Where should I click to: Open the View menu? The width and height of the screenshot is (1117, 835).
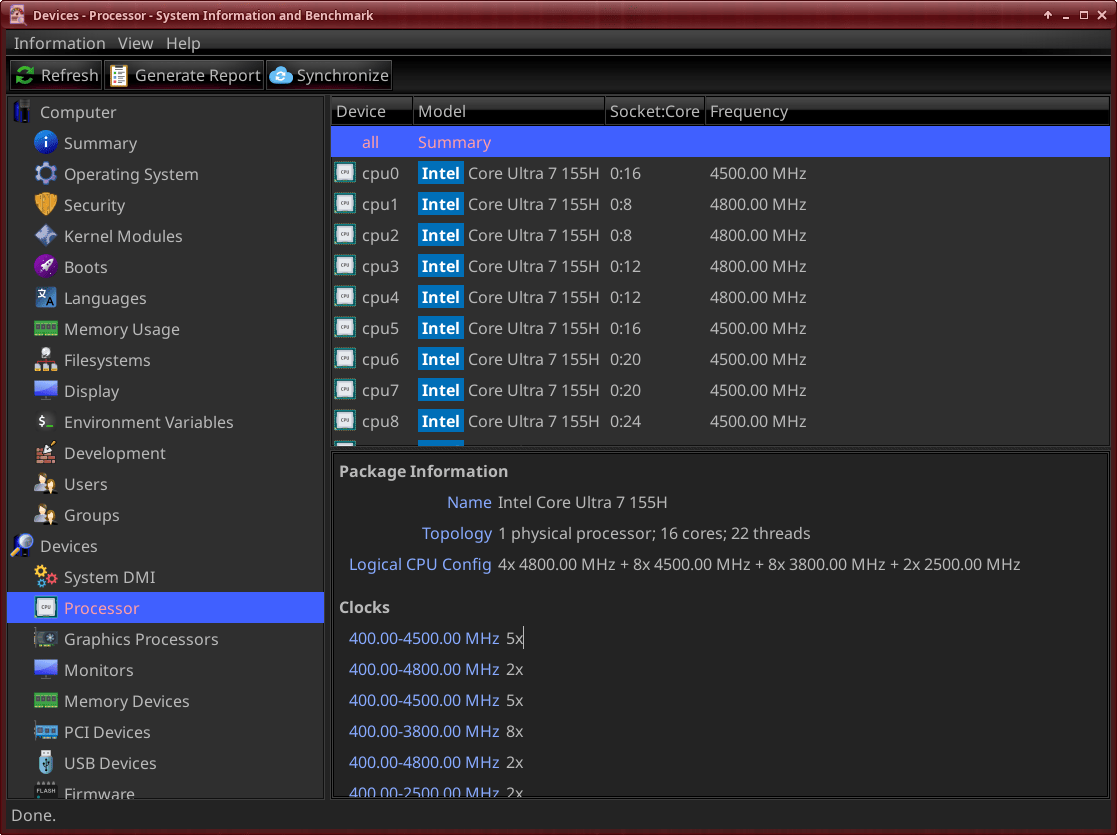(x=135, y=43)
